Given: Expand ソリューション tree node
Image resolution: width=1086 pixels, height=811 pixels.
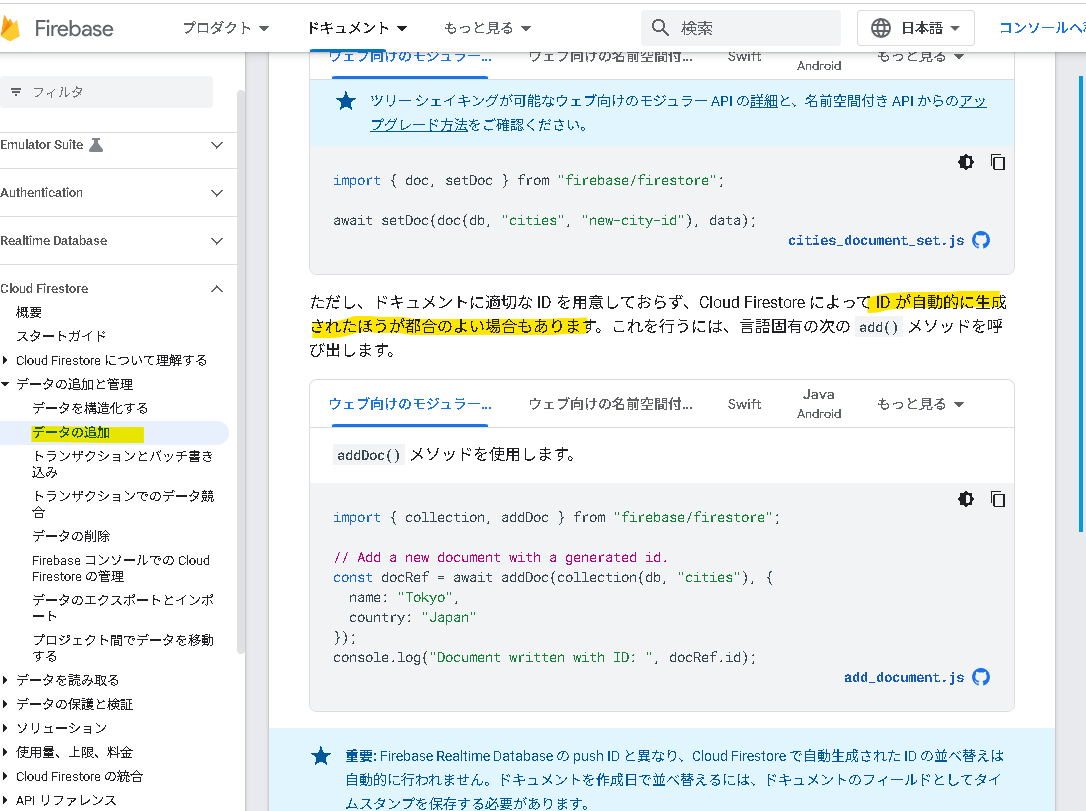Looking at the screenshot, I should [6, 728].
